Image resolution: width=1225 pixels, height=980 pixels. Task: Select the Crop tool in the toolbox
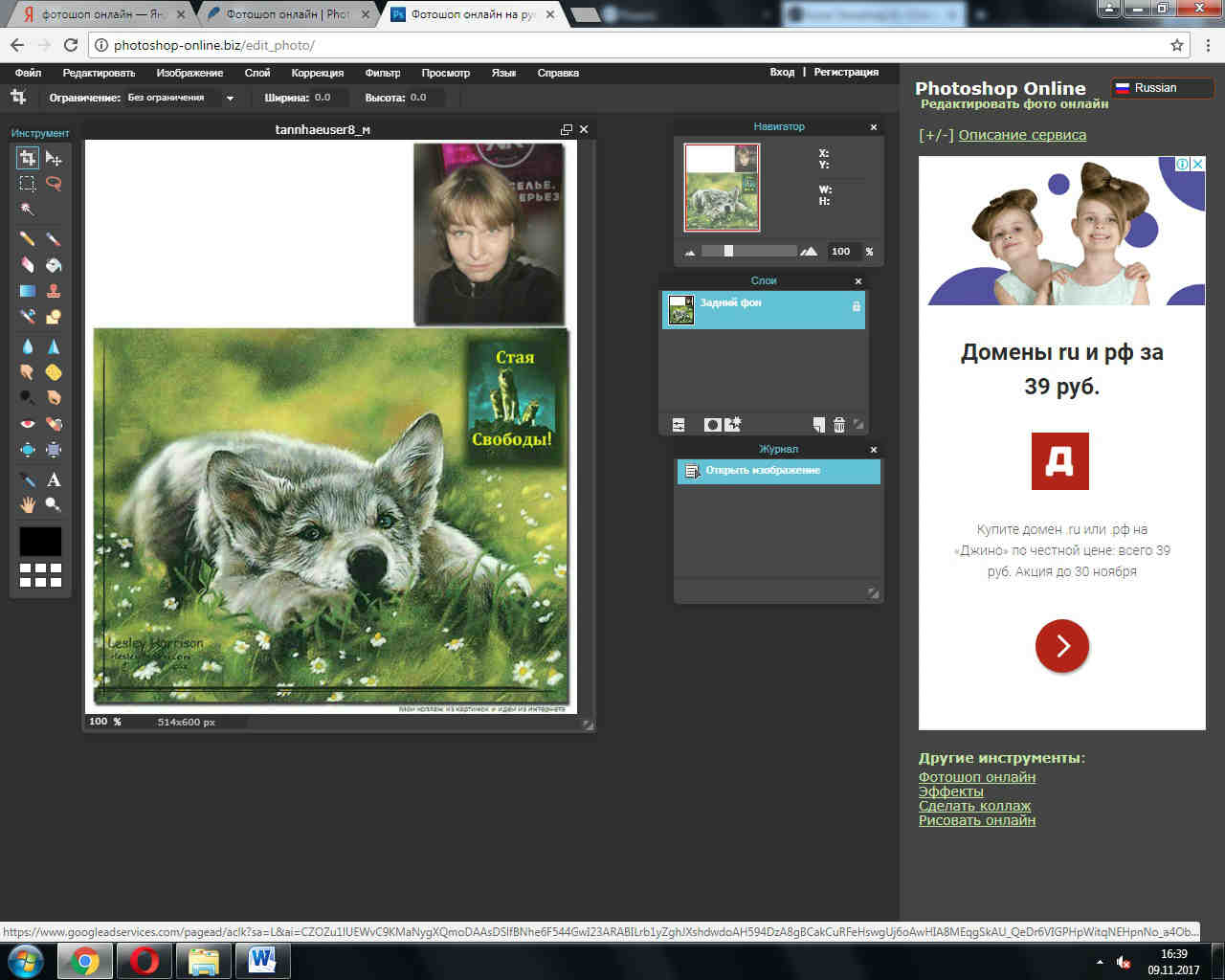click(x=28, y=158)
